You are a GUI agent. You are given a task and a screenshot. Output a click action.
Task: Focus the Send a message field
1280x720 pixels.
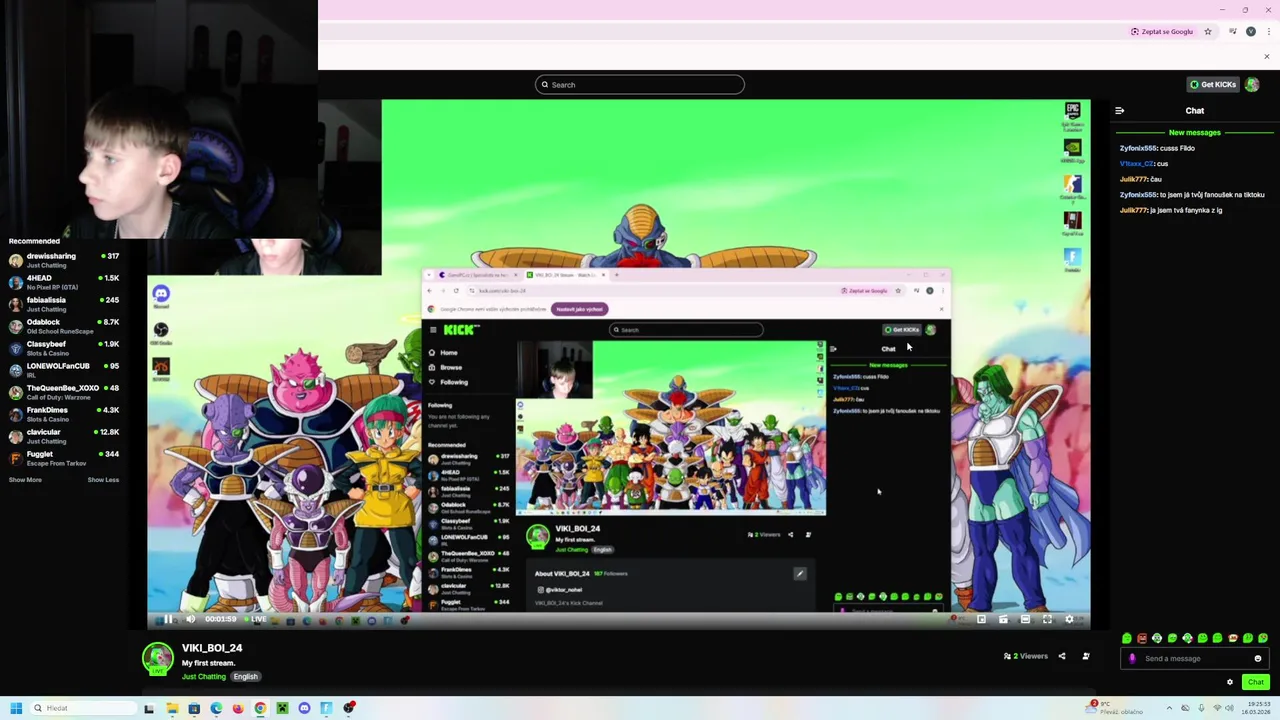pyautogui.click(x=1195, y=658)
